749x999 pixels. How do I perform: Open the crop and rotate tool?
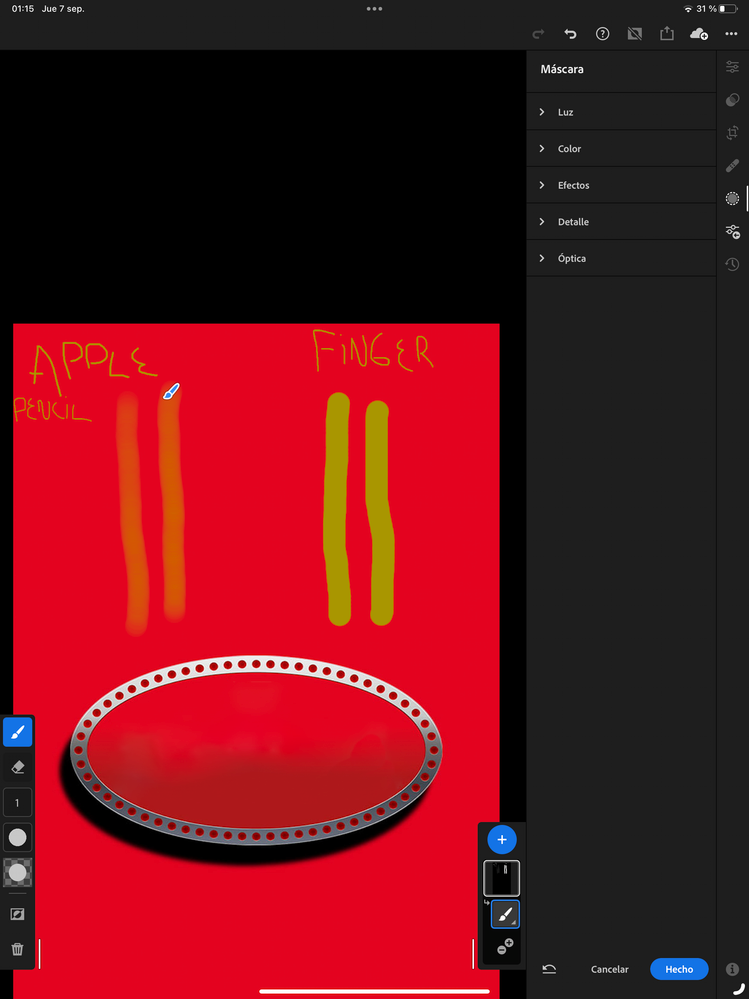pos(732,133)
